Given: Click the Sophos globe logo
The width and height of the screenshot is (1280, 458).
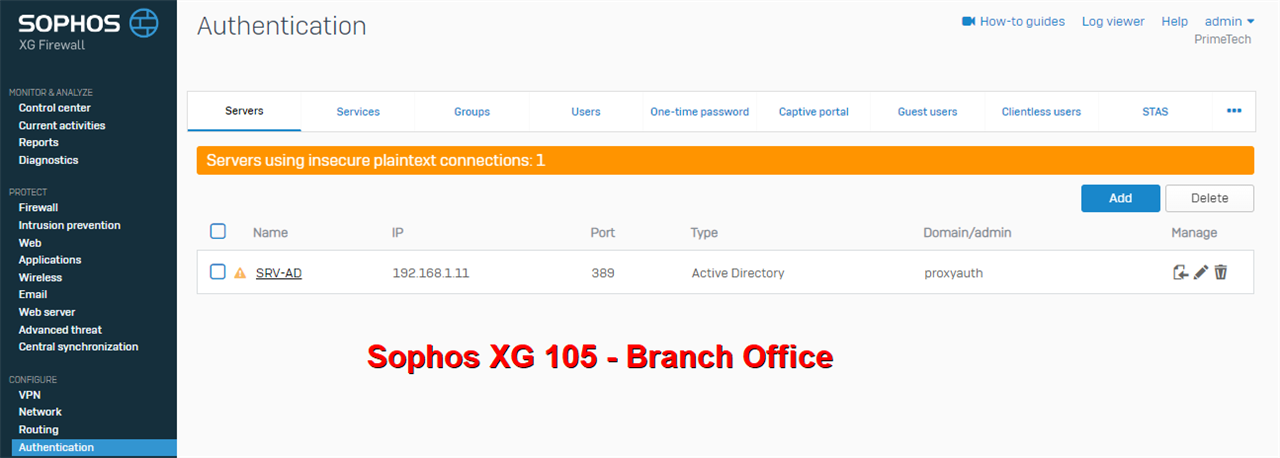Looking at the screenshot, I should [145, 23].
